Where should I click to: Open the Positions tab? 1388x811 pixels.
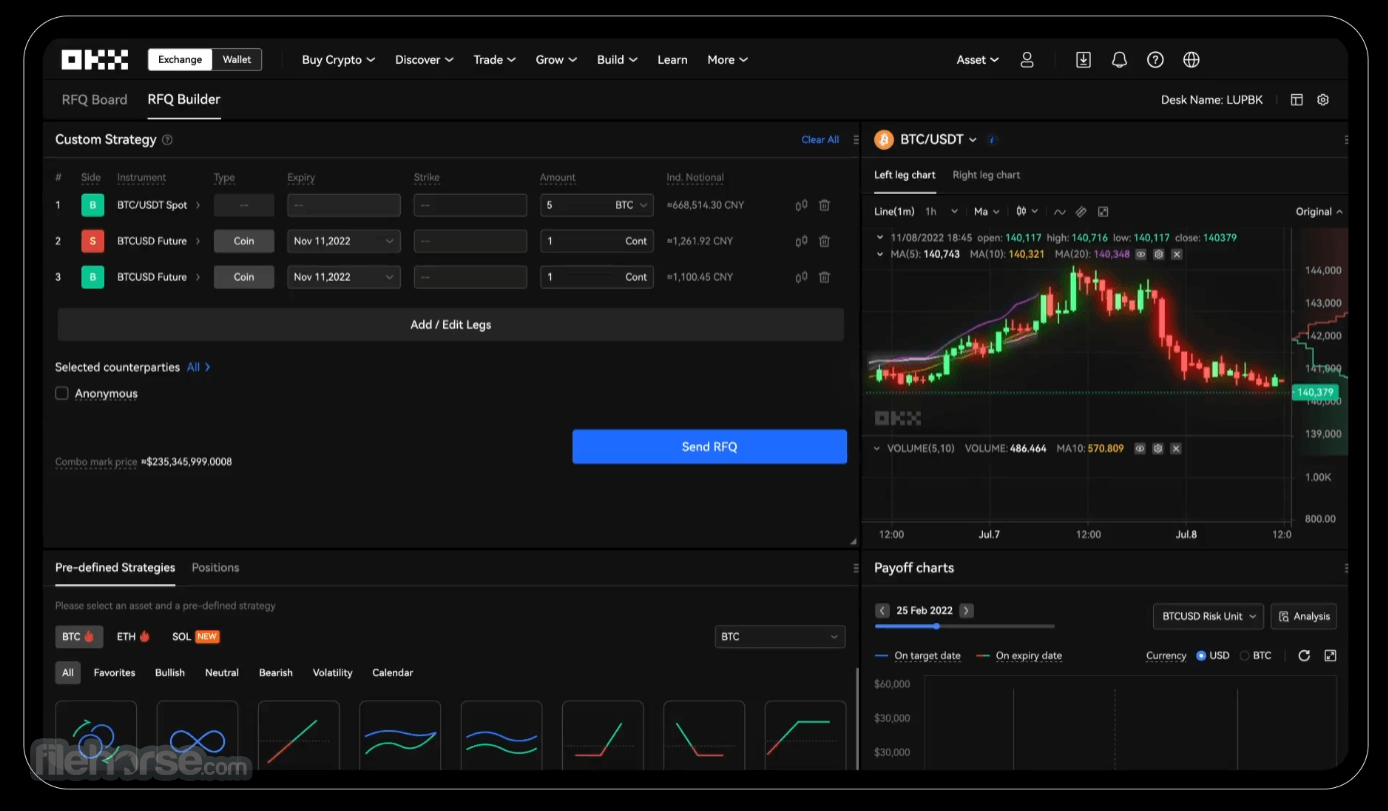click(x=216, y=568)
